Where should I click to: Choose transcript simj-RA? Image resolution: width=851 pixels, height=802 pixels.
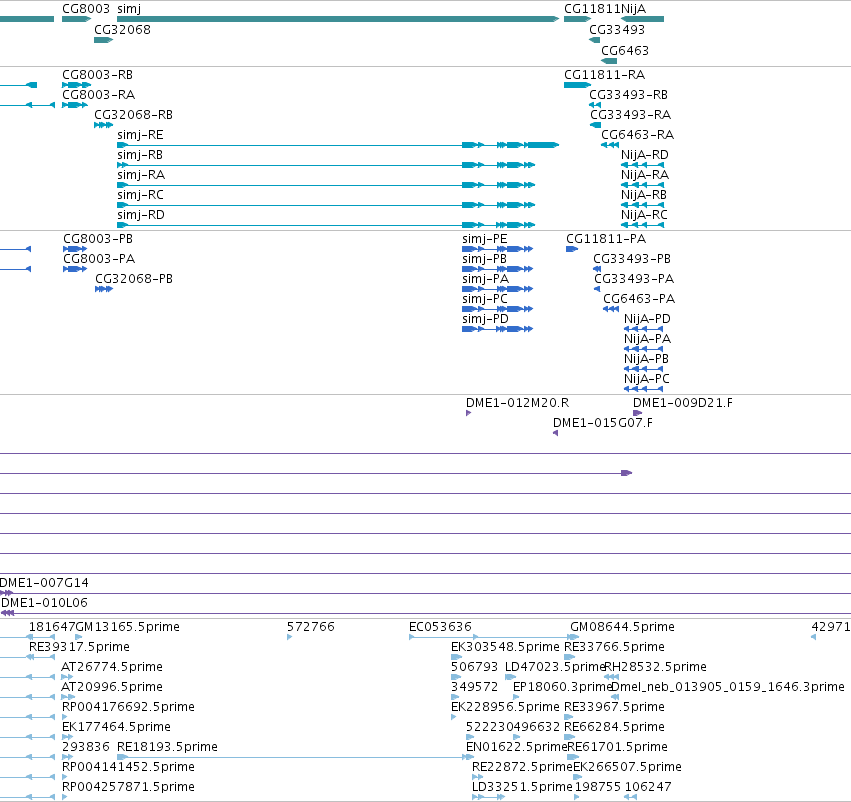[141, 175]
